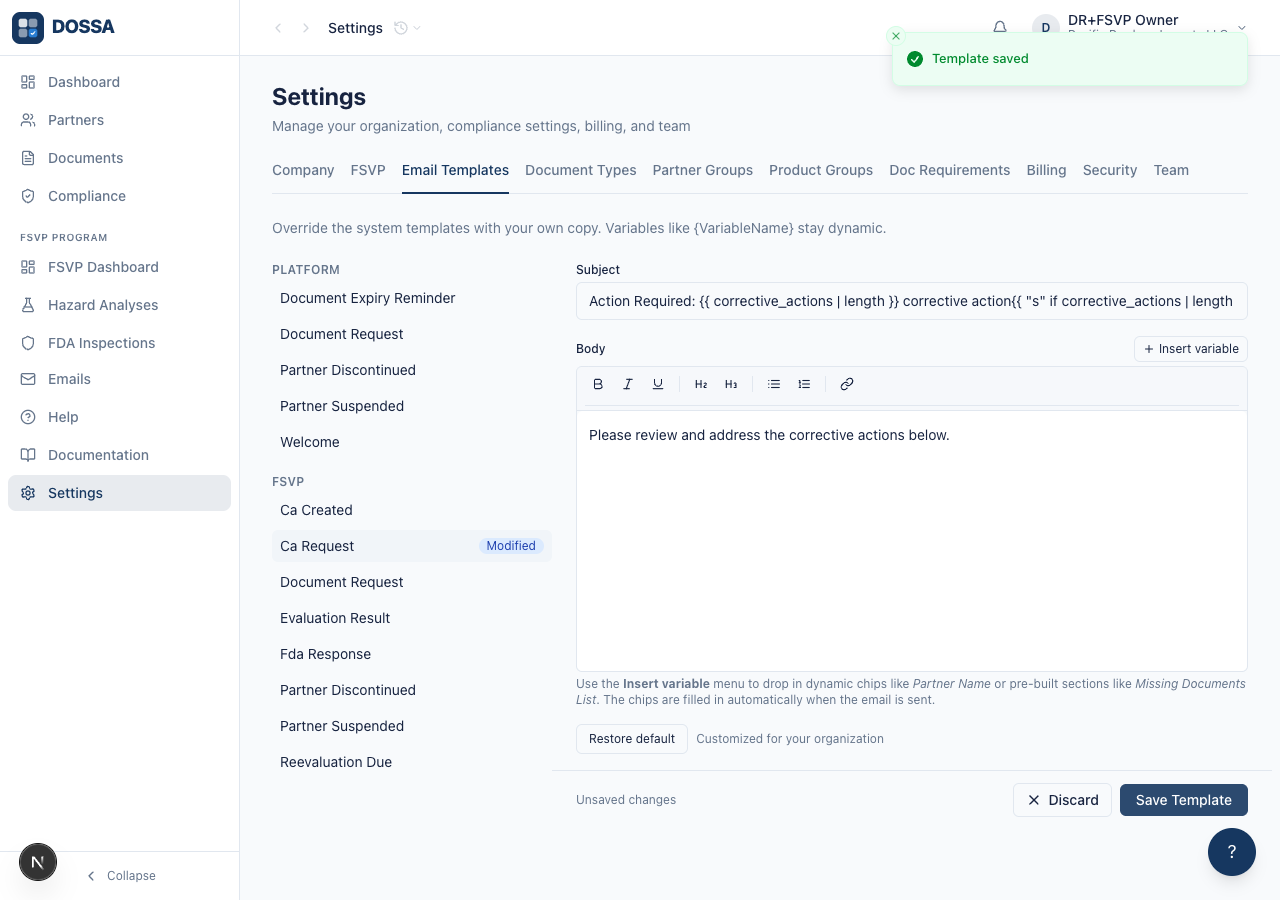Select Platform Document Request template
Image resolution: width=1280 pixels, height=900 pixels.
pos(412,334)
